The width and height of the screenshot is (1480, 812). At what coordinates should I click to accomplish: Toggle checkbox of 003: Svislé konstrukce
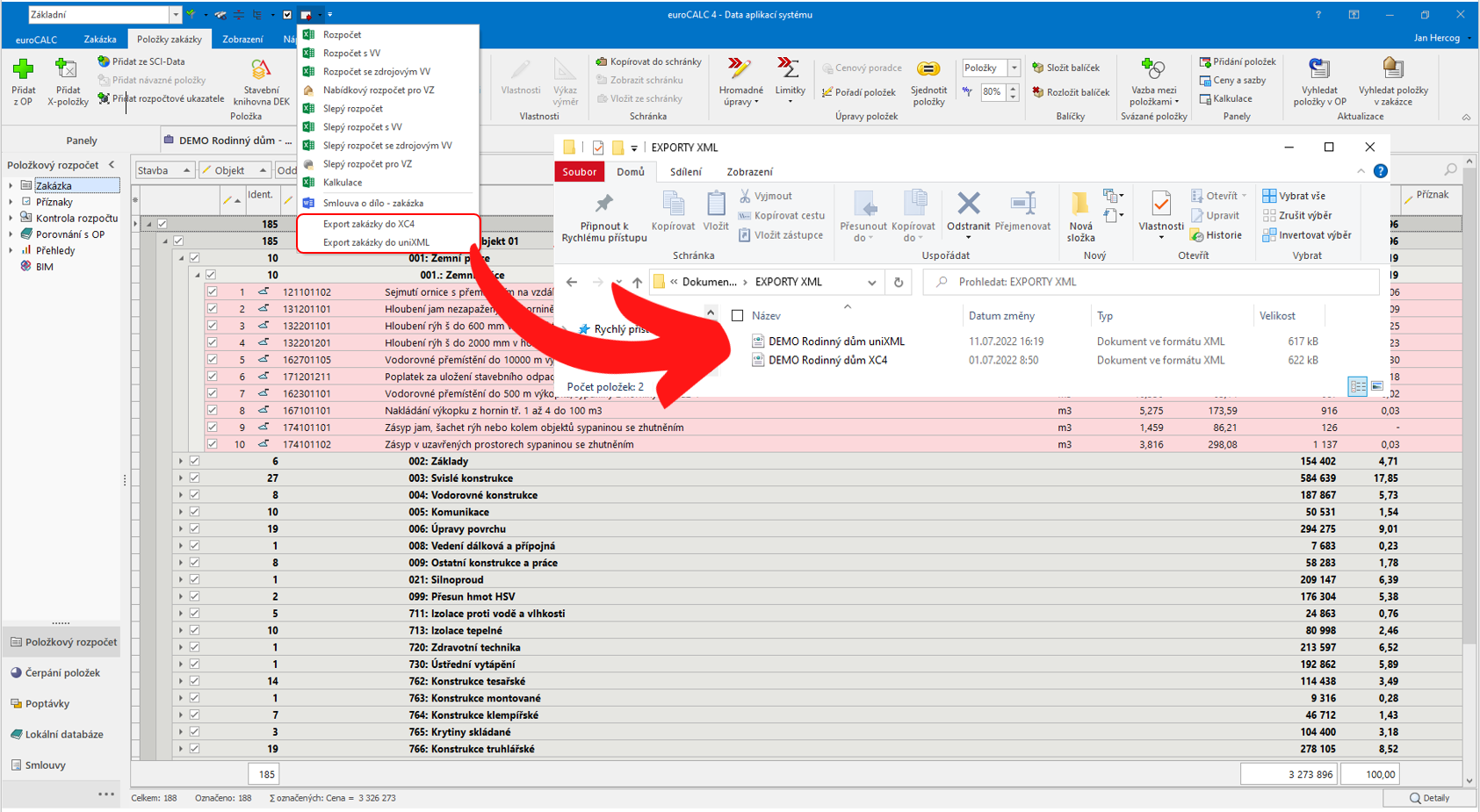pyautogui.click(x=194, y=478)
